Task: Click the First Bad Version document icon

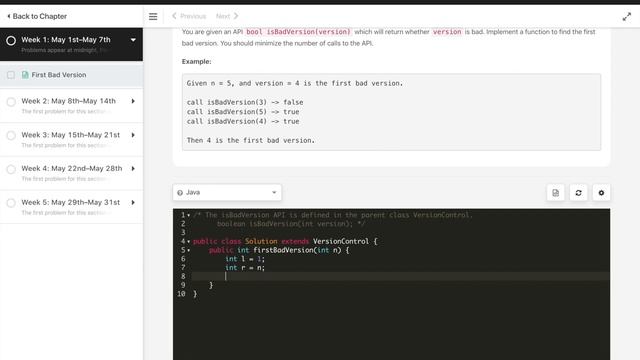Action: (25, 75)
